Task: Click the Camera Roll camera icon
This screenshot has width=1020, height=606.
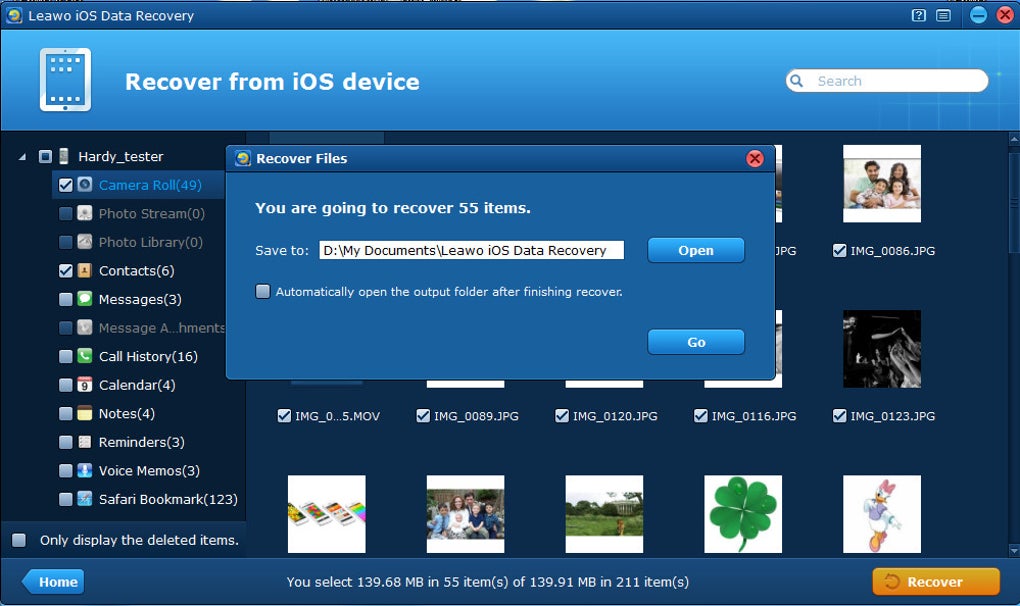Action: (85, 185)
